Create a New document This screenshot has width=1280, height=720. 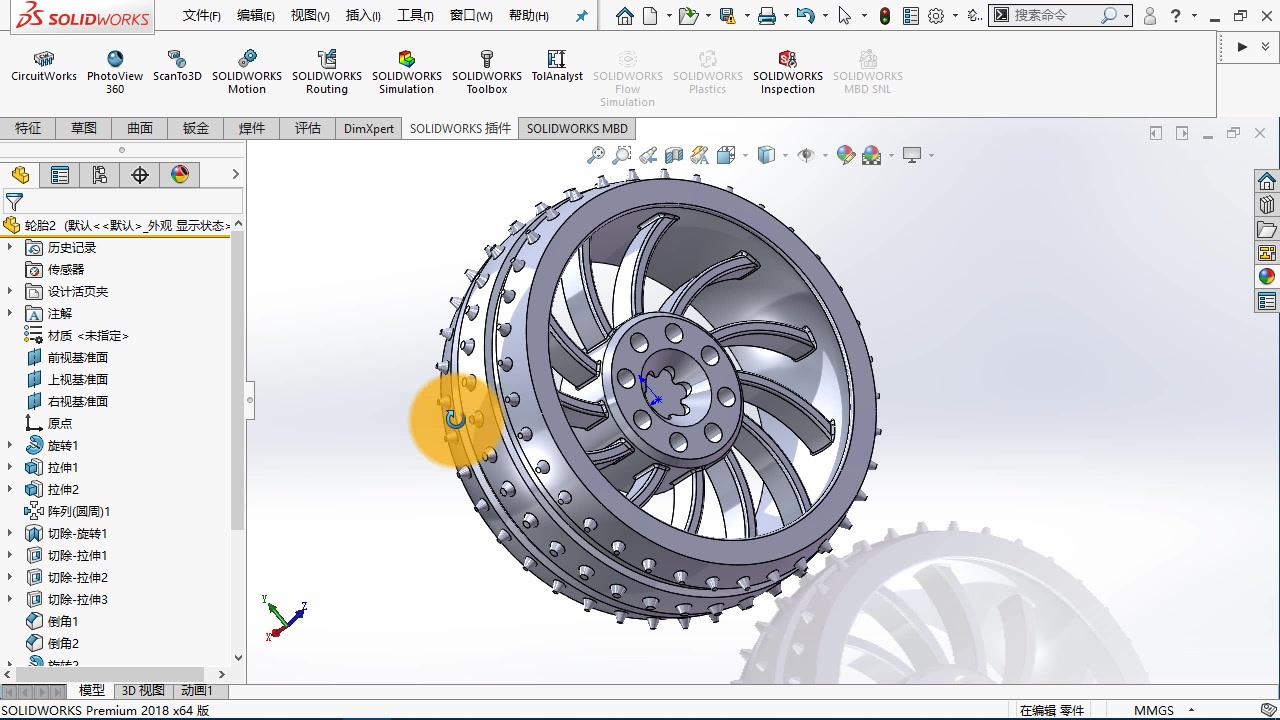click(x=651, y=15)
